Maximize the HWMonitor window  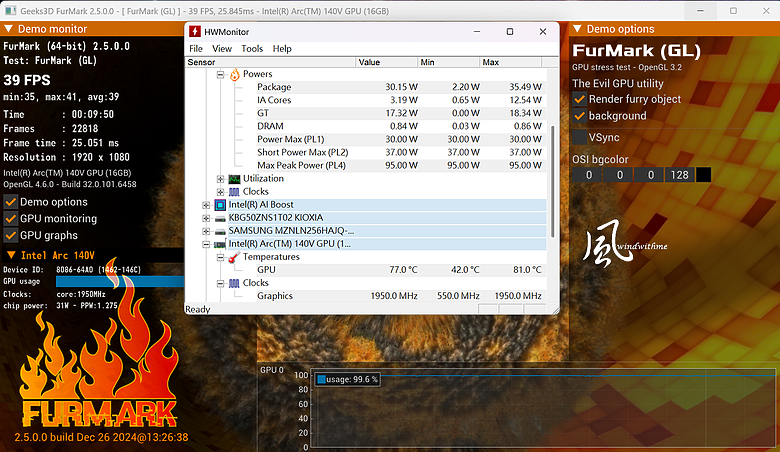click(510, 32)
